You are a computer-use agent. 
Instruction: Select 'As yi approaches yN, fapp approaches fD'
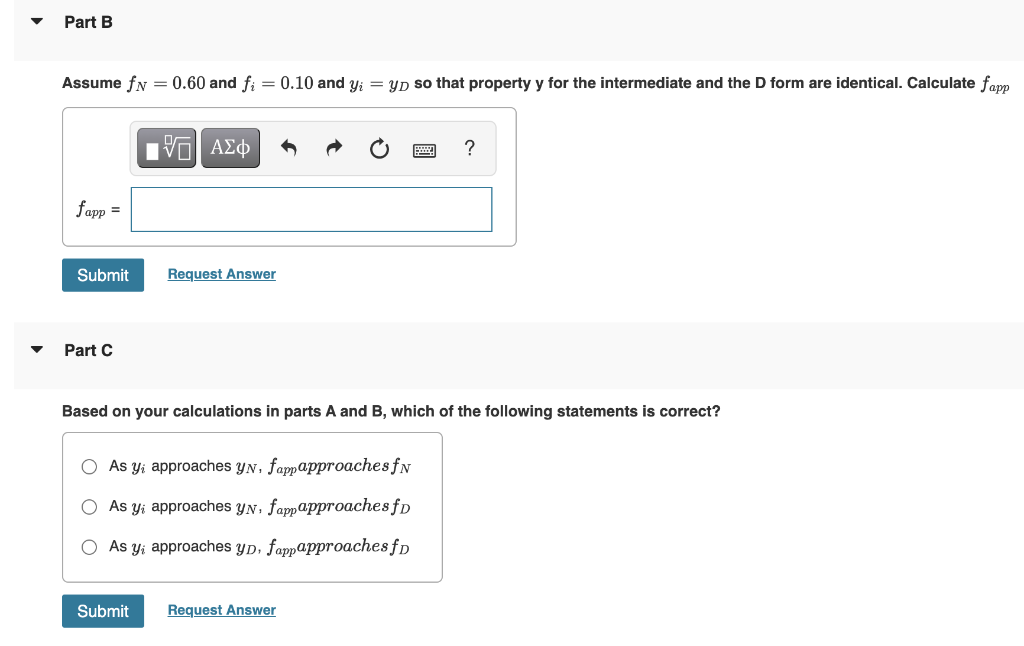pyautogui.click(x=89, y=506)
